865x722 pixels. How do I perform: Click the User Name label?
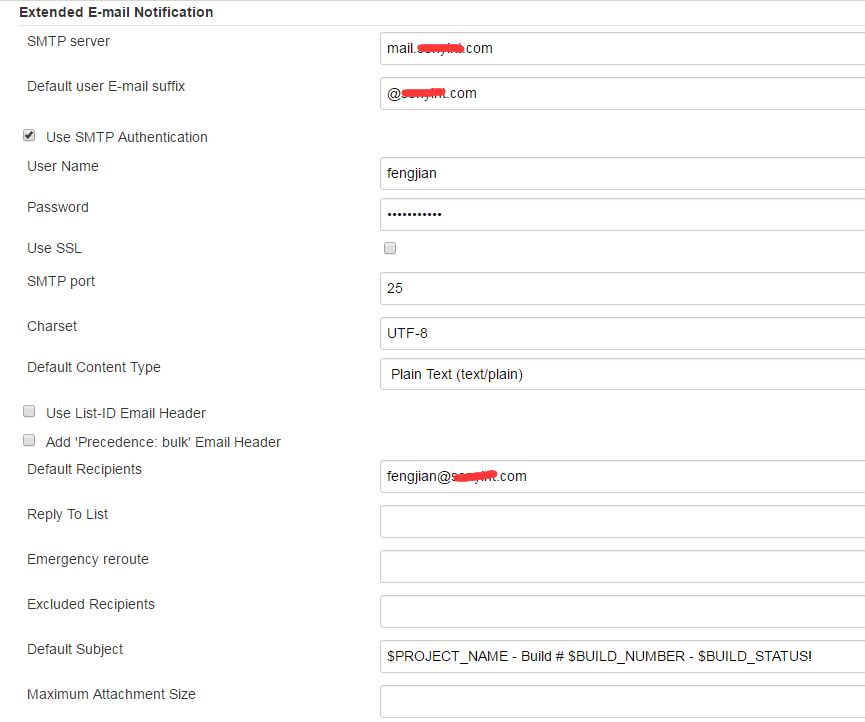(63, 167)
